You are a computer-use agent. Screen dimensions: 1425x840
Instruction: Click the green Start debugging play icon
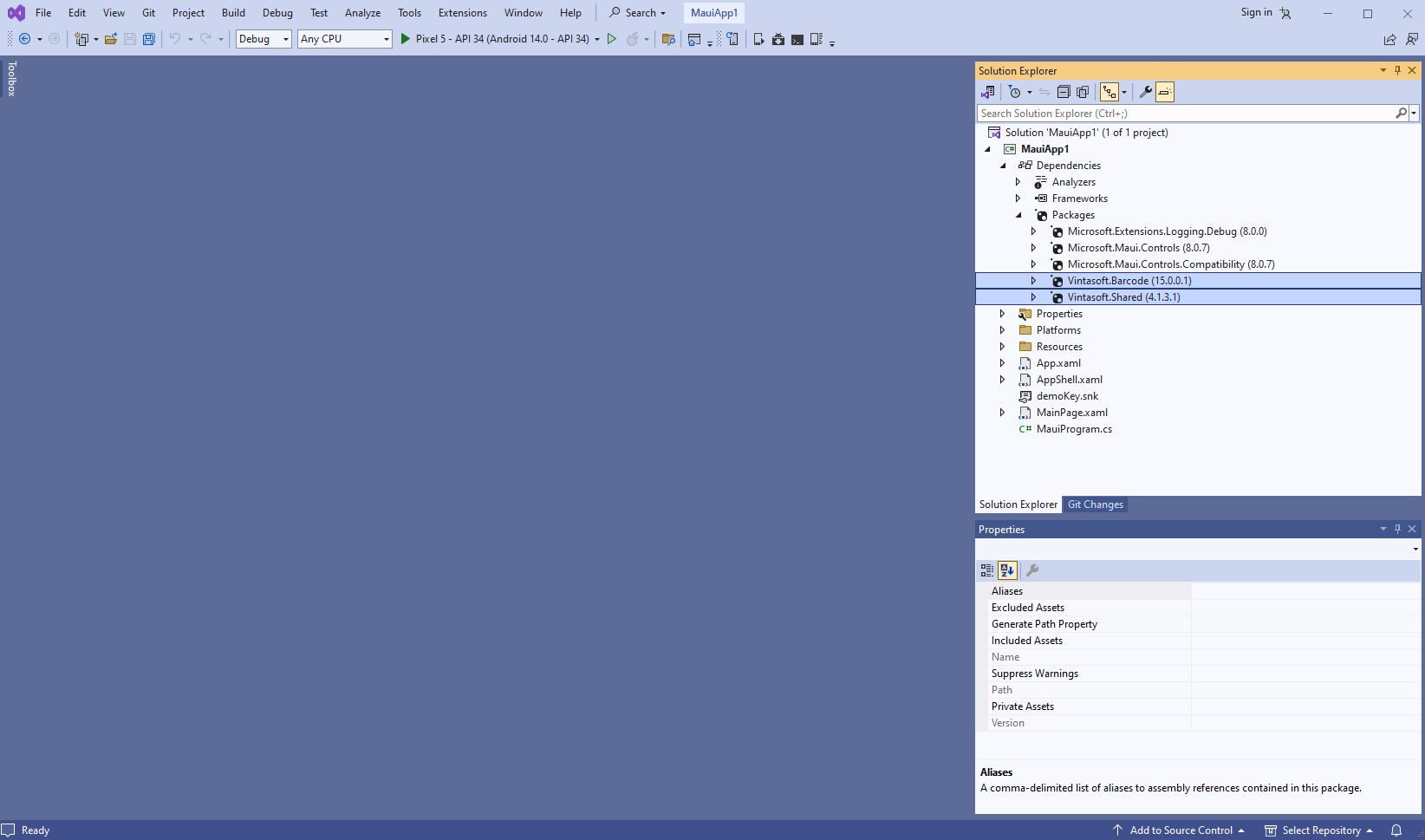click(x=405, y=39)
